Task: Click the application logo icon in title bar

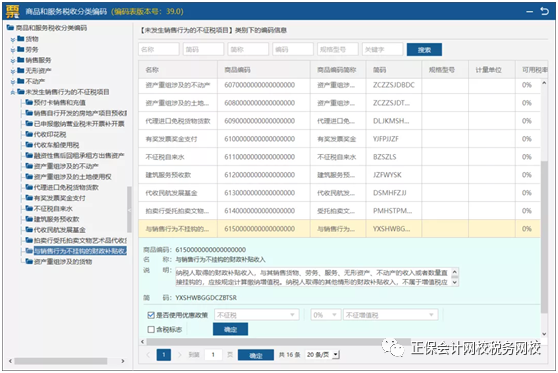Action: point(13,11)
